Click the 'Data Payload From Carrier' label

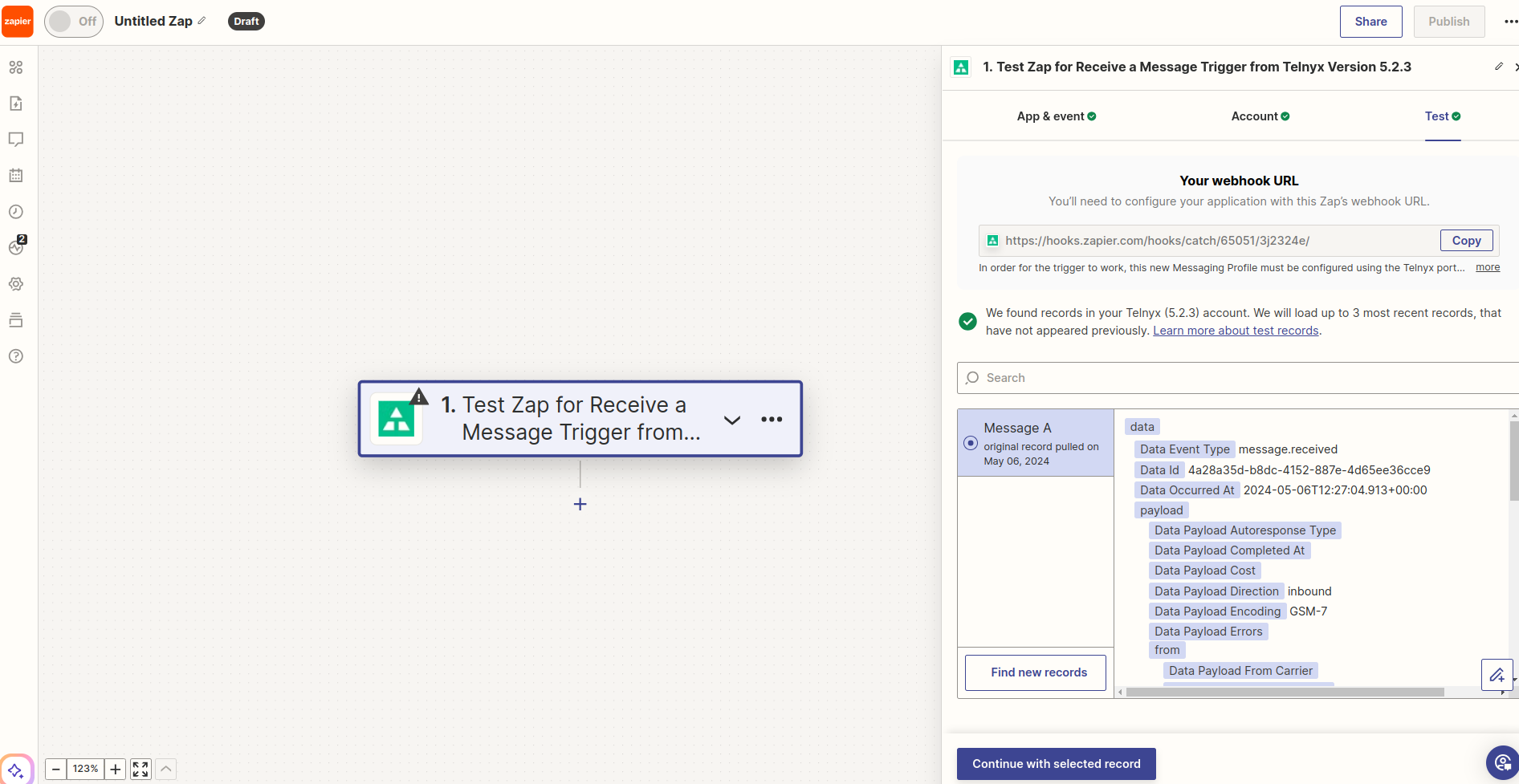point(1240,671)
